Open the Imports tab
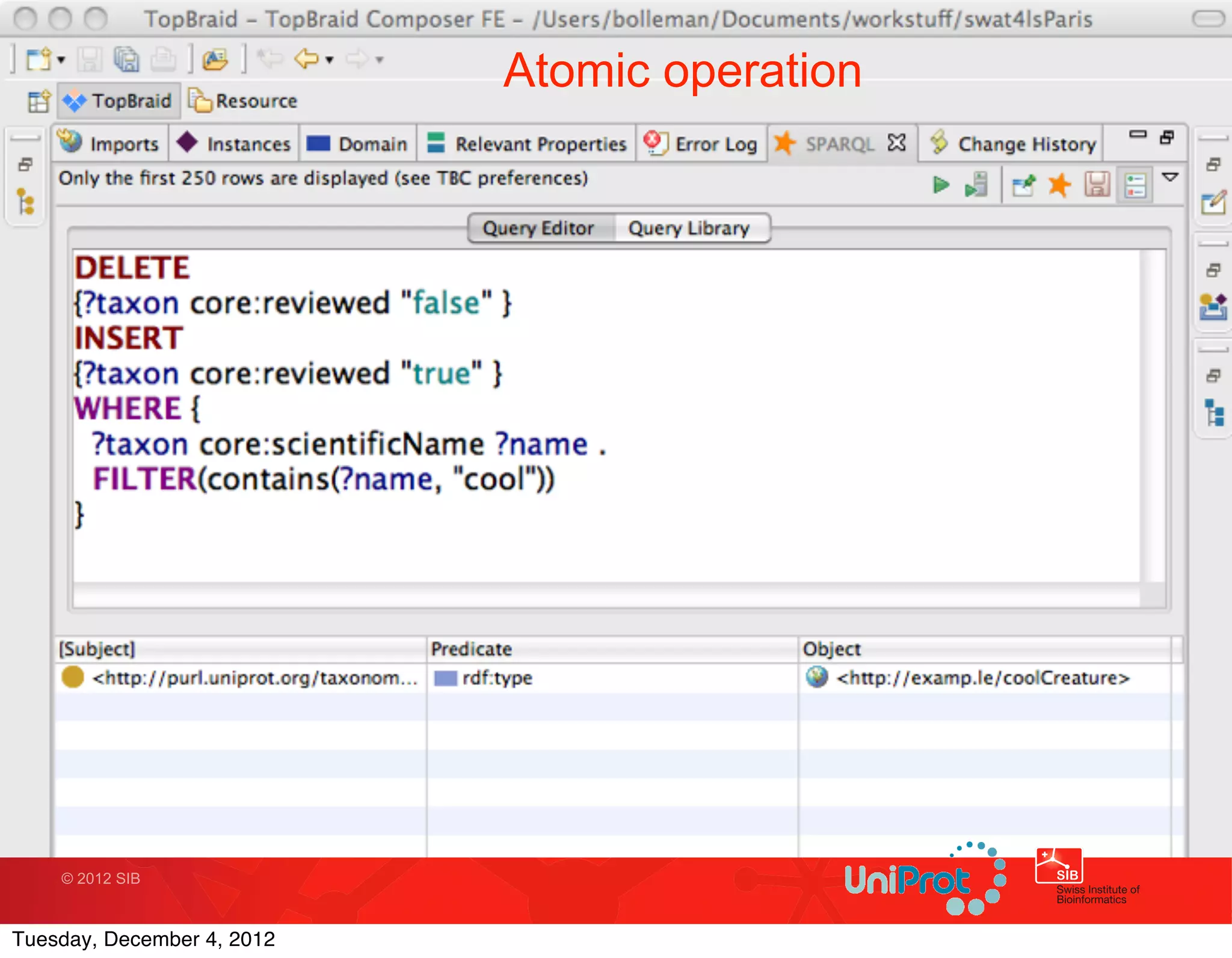This screenshot has height=958, width=1232. 109,144
